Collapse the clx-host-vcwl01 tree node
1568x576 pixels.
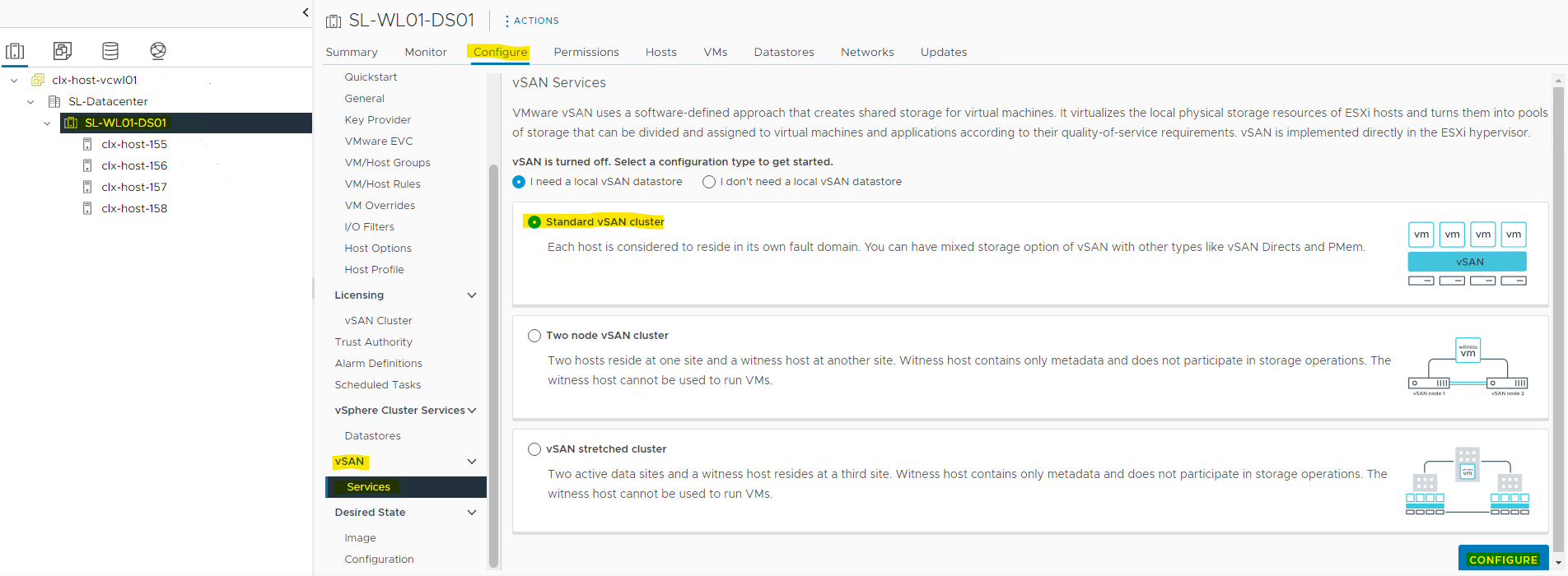(14, 81)
